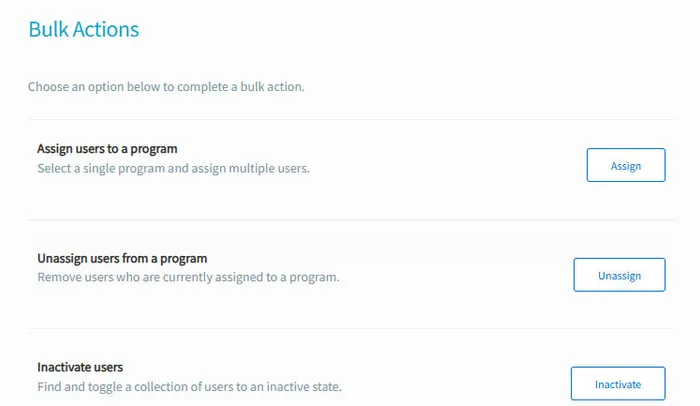Click the Assign button
700x406 pixels.
point(625,166)
